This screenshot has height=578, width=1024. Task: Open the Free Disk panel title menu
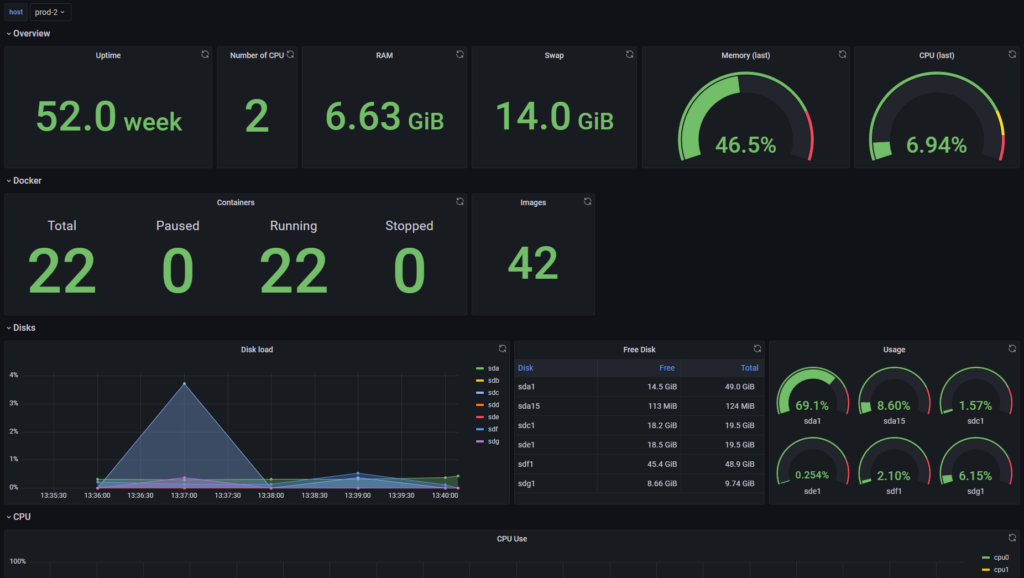(639, 349)
